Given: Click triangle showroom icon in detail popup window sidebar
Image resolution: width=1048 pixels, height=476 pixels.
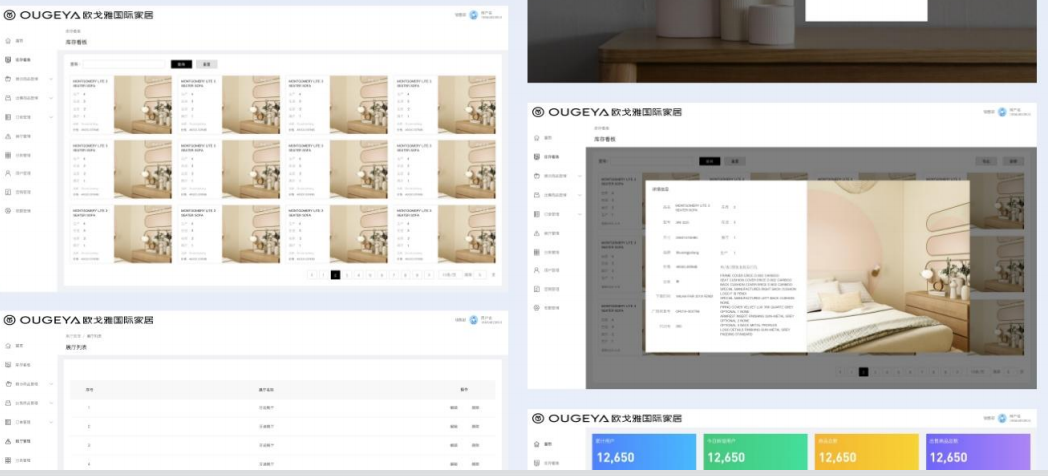Looking at the screenshot, I should pos(537,233).
